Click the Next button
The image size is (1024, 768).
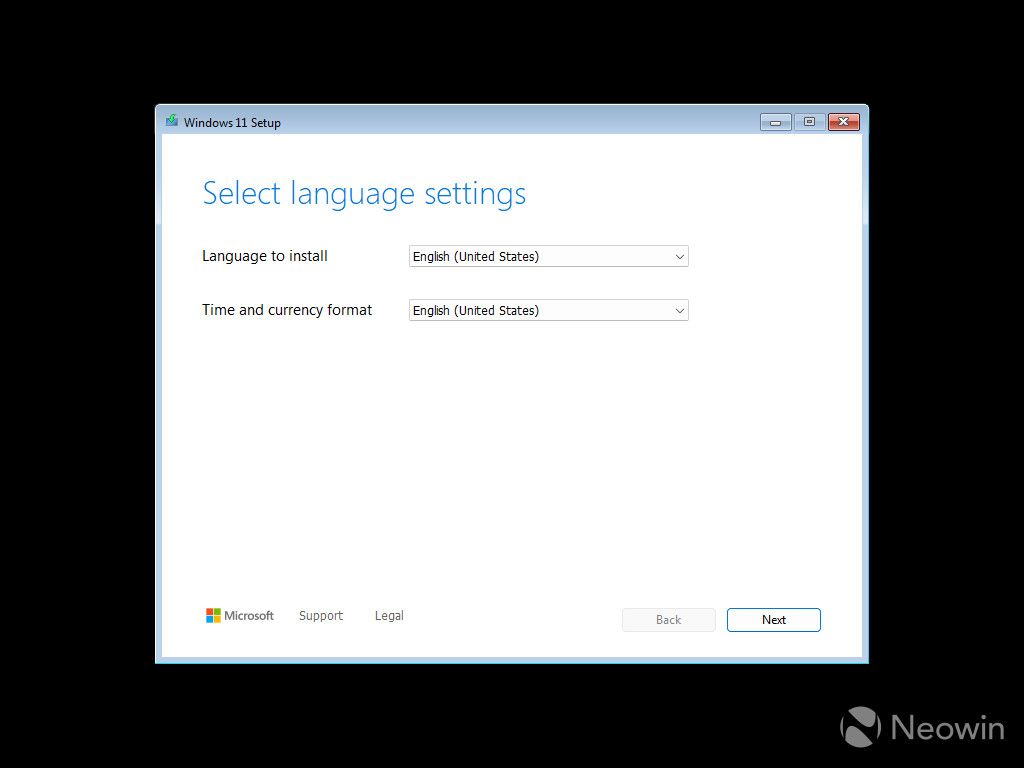[x=773, y=620]
